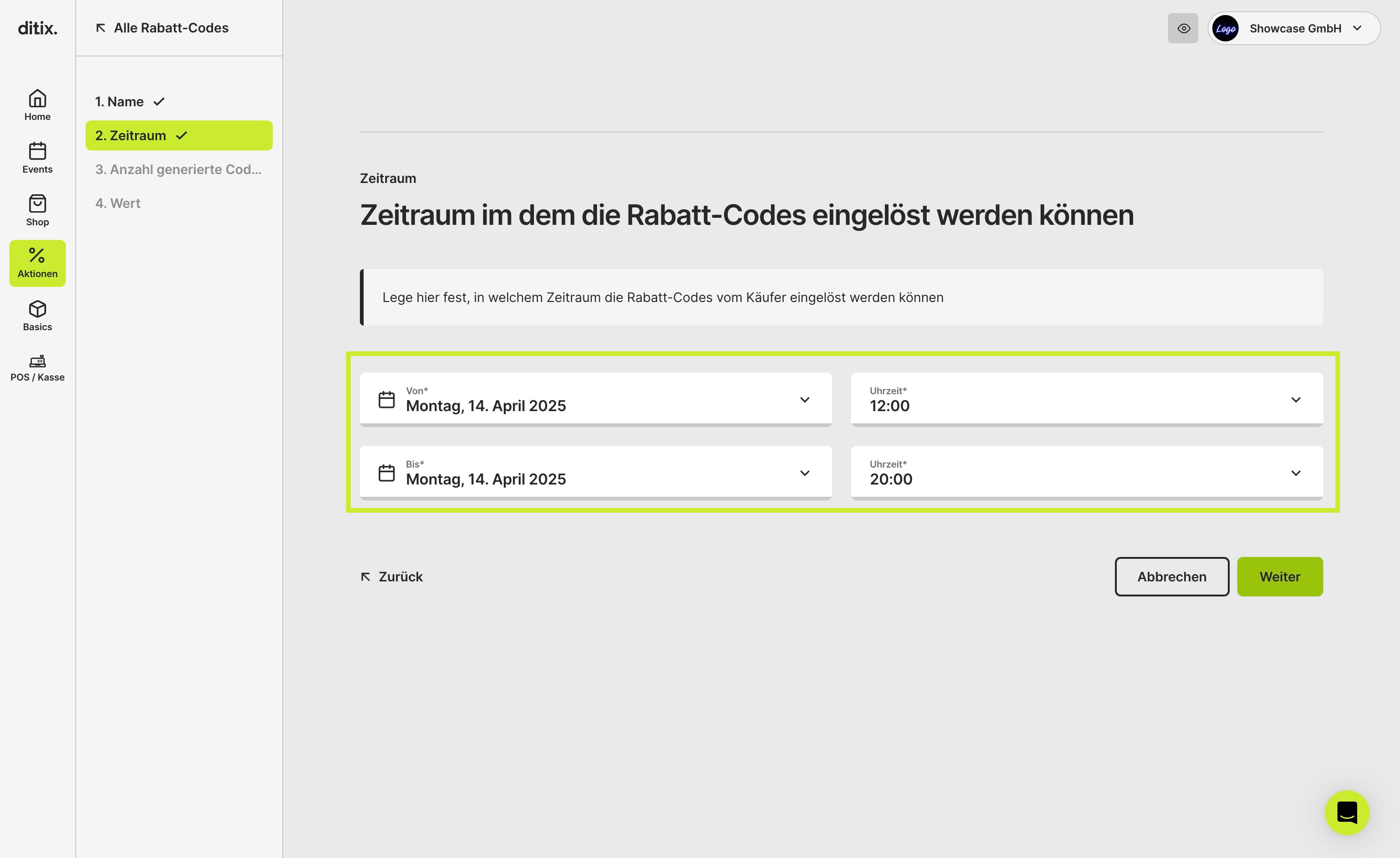Open the Home section in sidebar
Viewport: 1400px width, 858px height.
[38, 105]
